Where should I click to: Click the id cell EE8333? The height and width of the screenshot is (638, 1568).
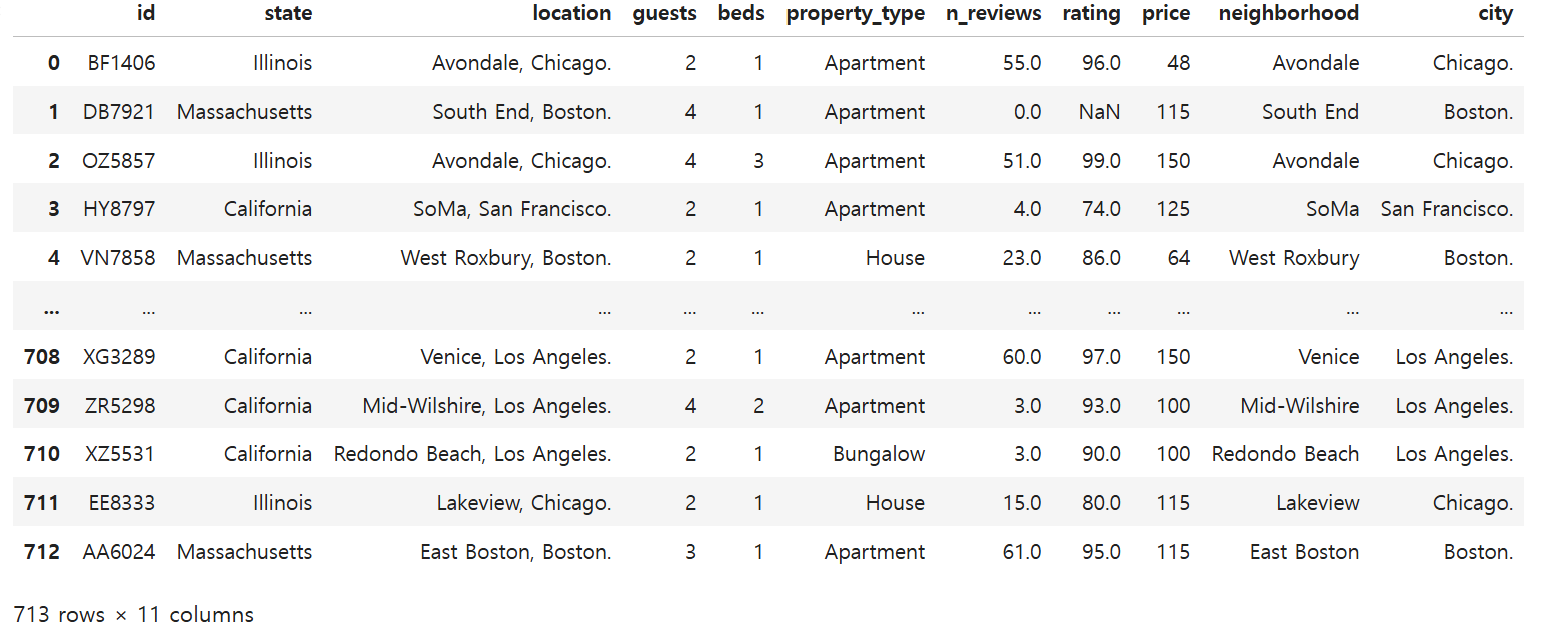pyautogui.click(x=119, y=503)
